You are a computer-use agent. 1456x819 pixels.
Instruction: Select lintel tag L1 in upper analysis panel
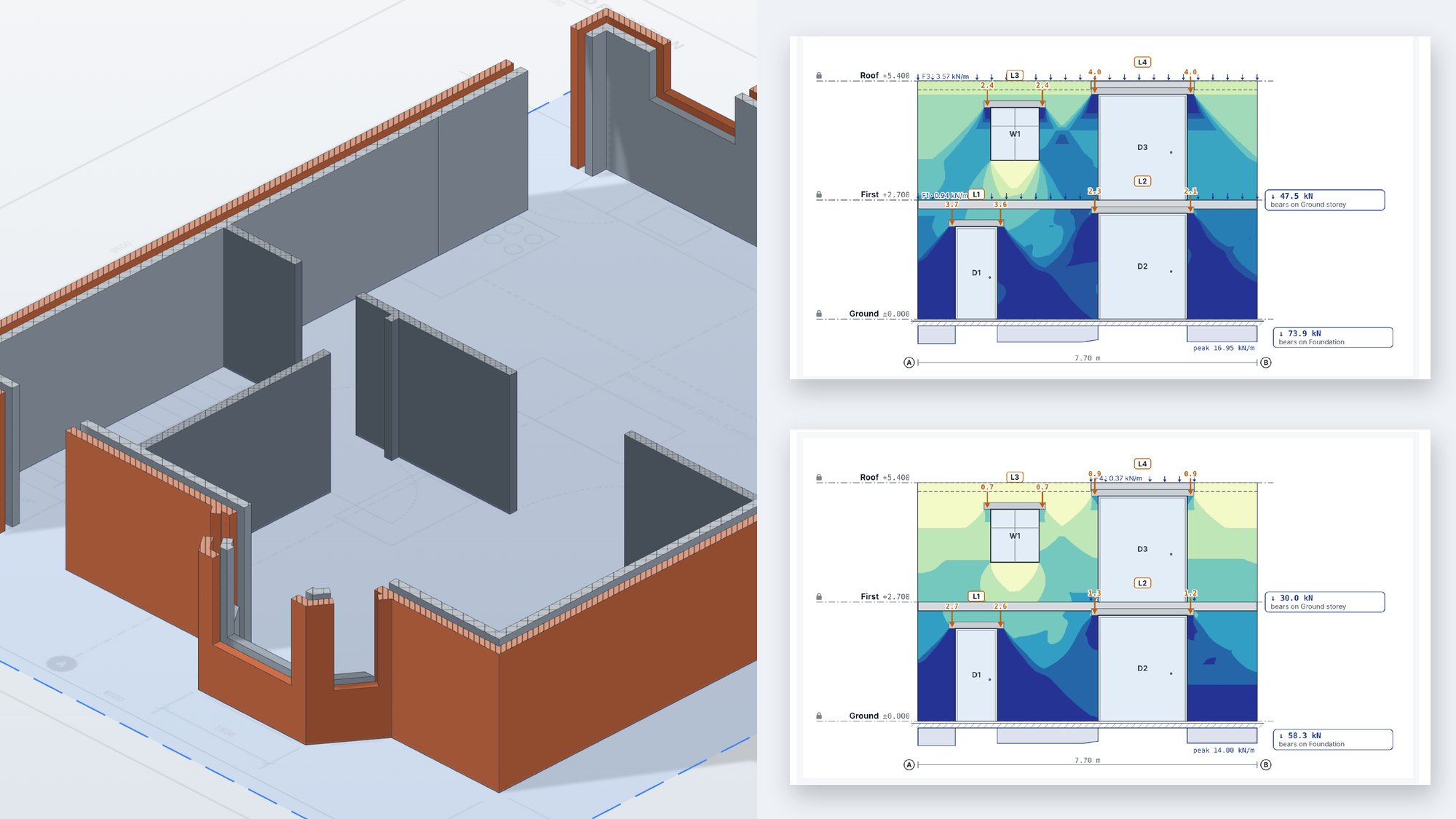coord(976,194)
